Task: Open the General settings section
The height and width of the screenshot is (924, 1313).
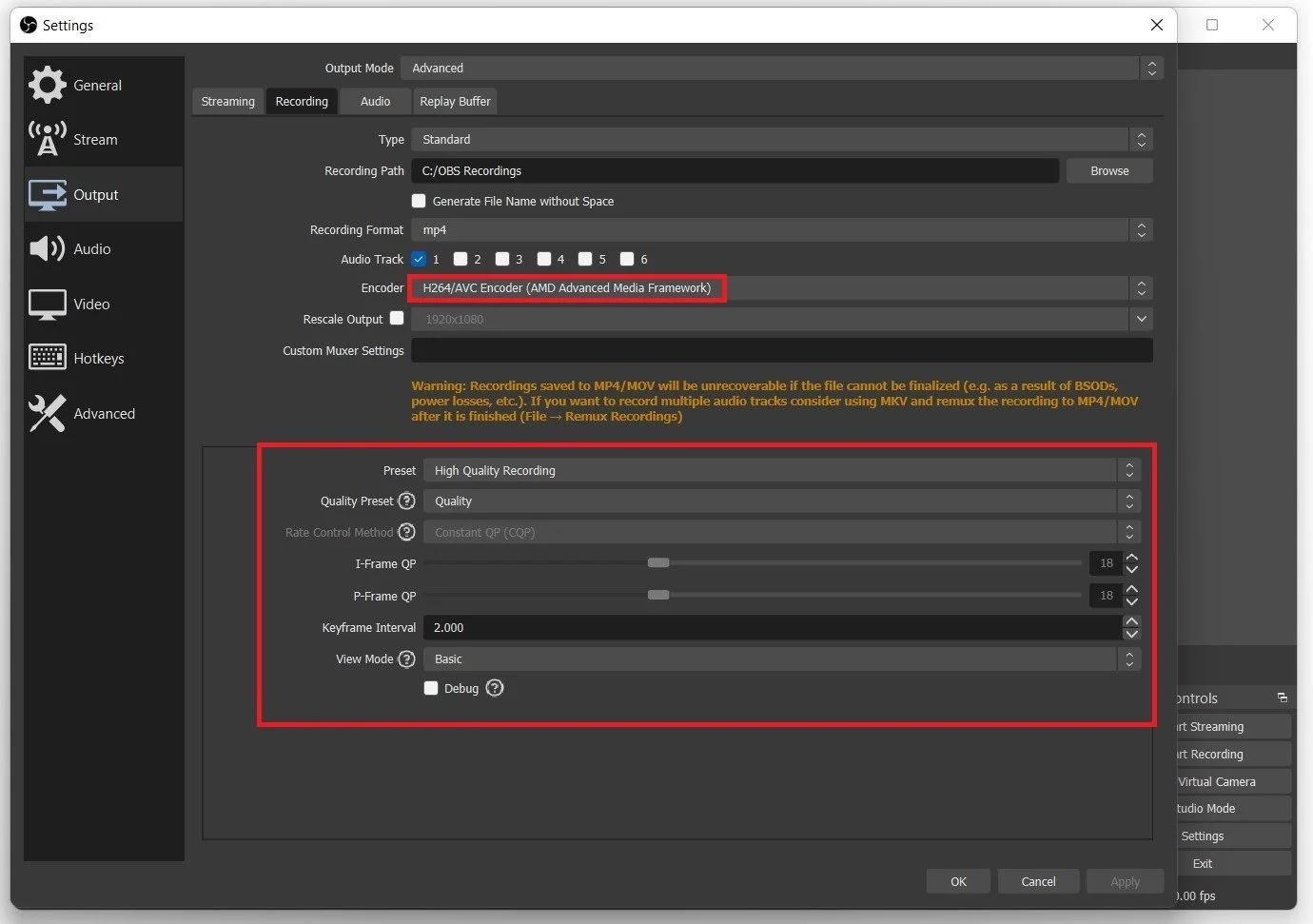Action: (98, 85)
